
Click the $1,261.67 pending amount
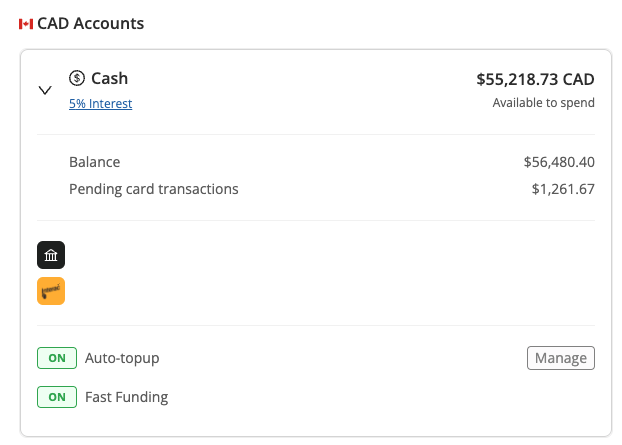coord(563,189)
